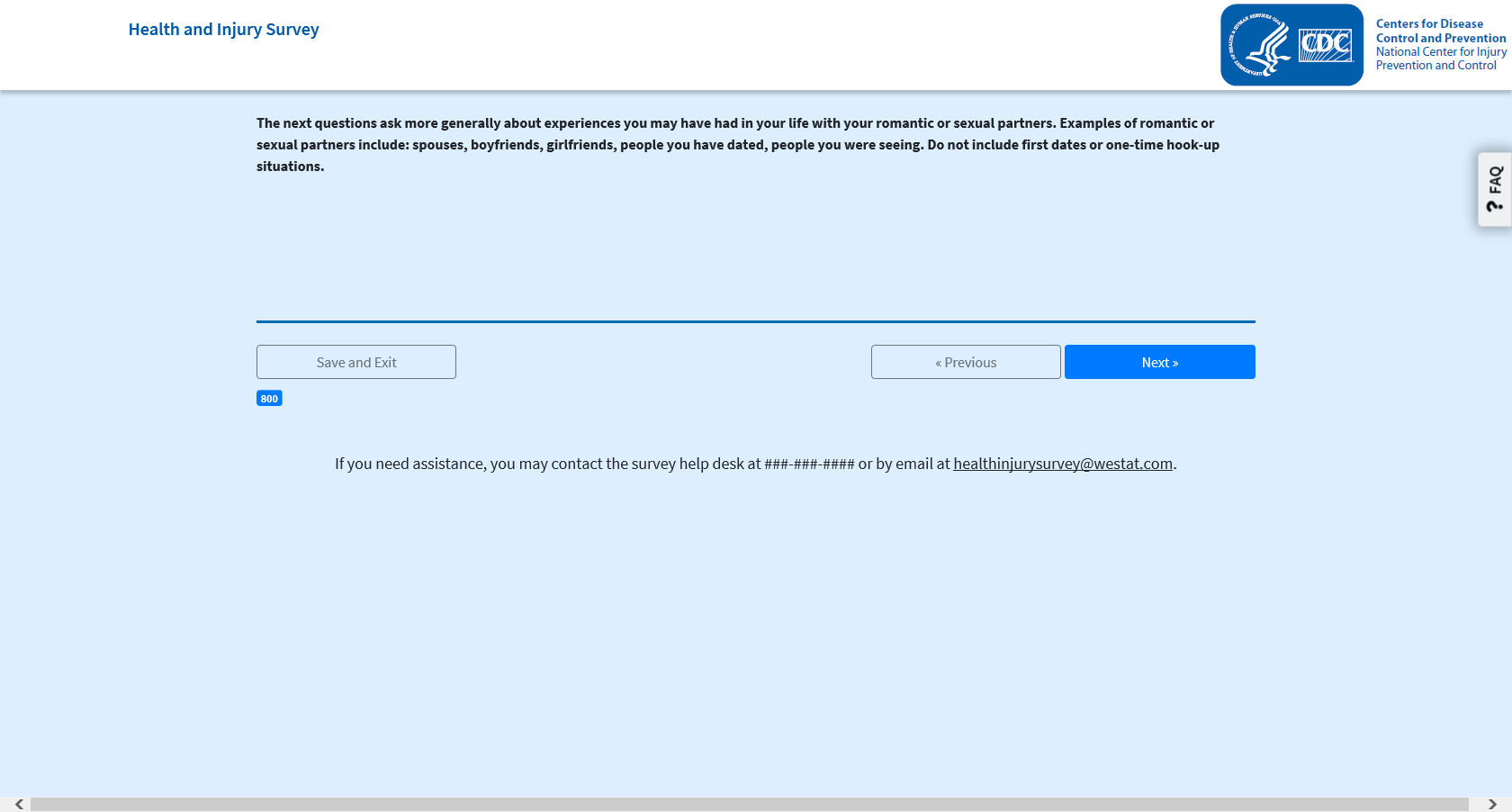Open the FAQ side tab

coord(1495,189)
